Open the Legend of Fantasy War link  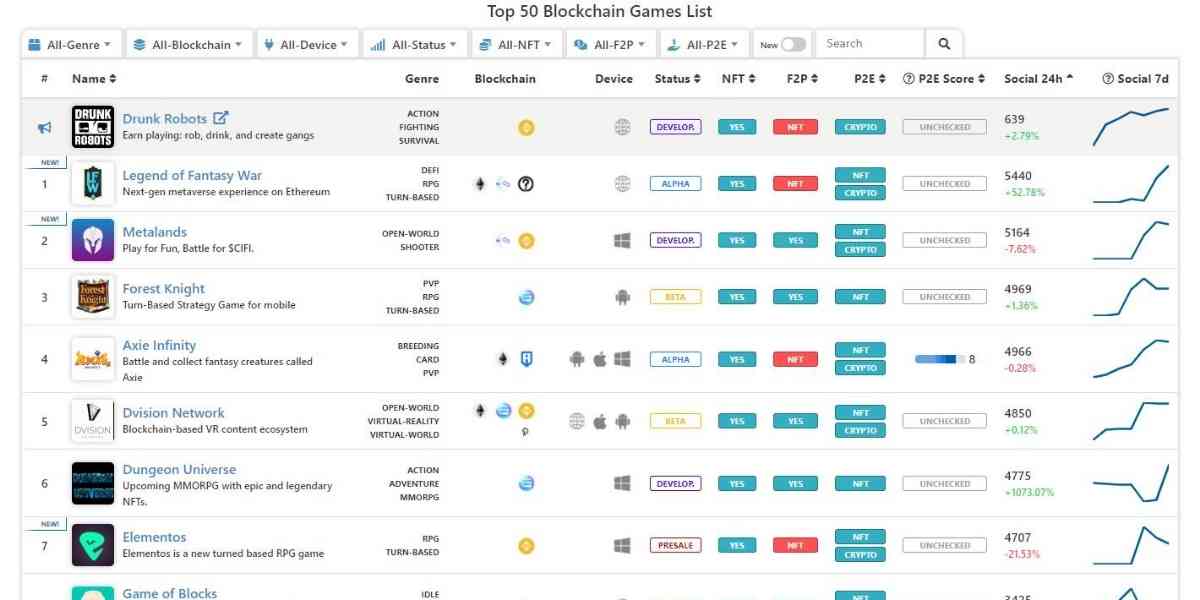pyautogui.click(x=192, y=175)
